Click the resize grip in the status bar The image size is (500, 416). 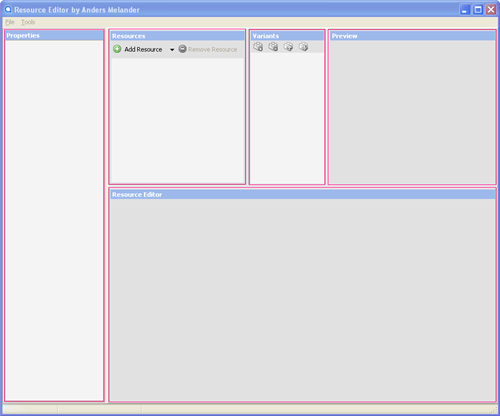tap(494, 409)
